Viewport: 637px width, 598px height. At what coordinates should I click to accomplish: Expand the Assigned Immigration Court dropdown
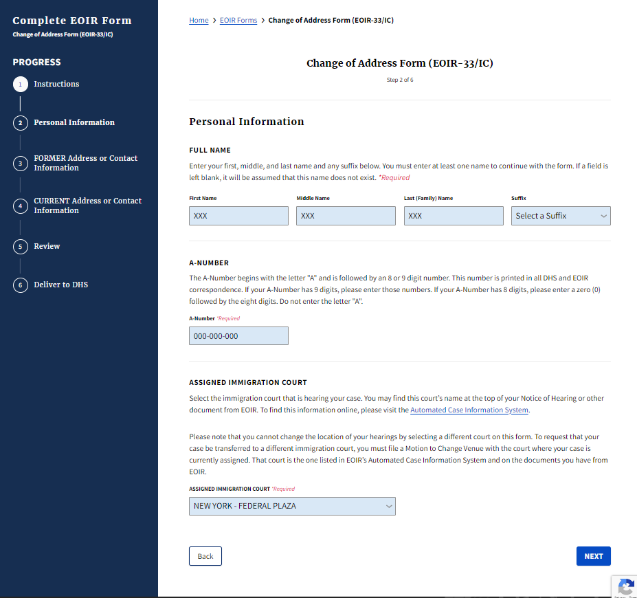(x=292, y=507)
